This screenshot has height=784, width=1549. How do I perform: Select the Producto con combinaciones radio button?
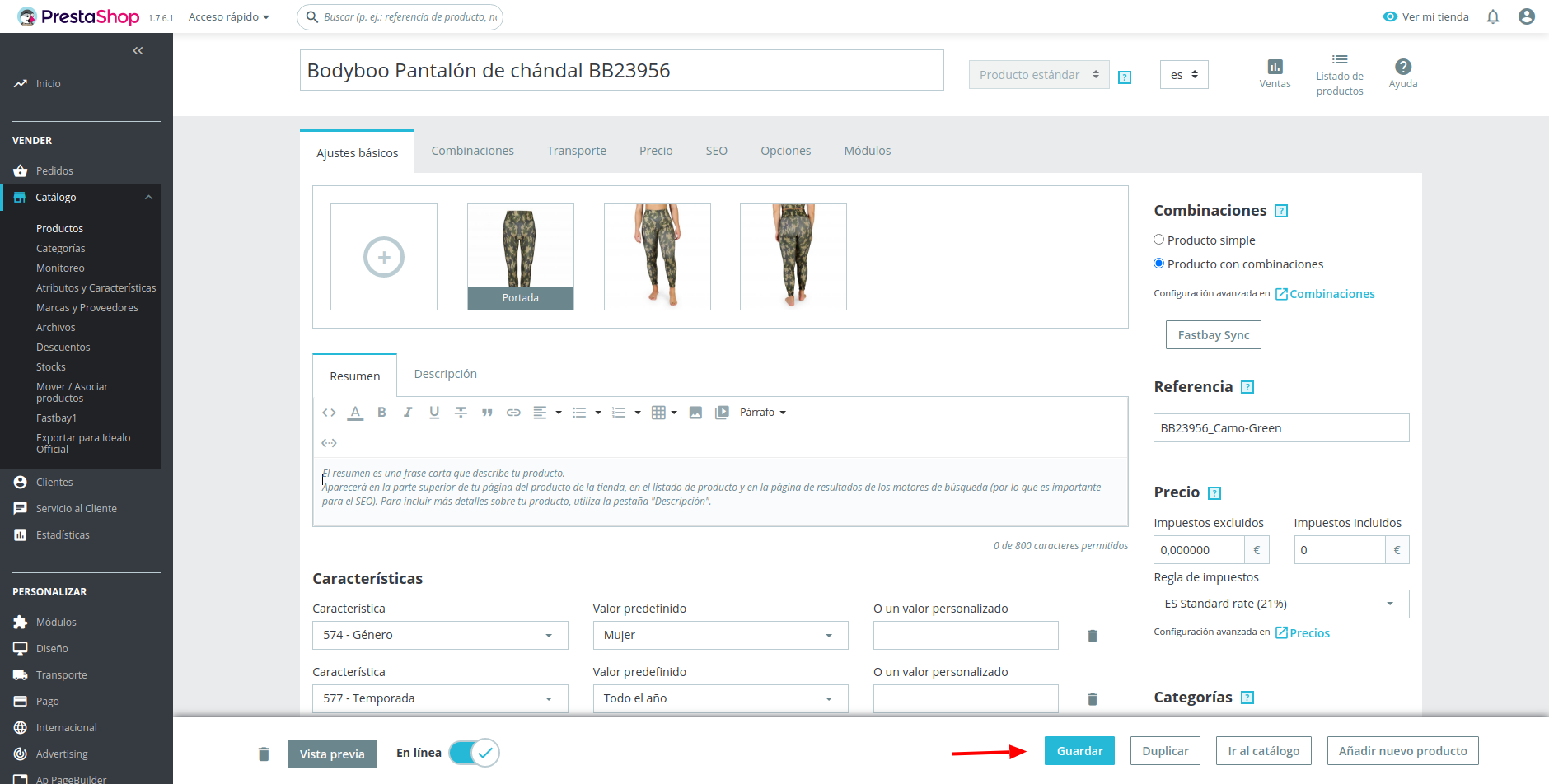(1158, 264)
